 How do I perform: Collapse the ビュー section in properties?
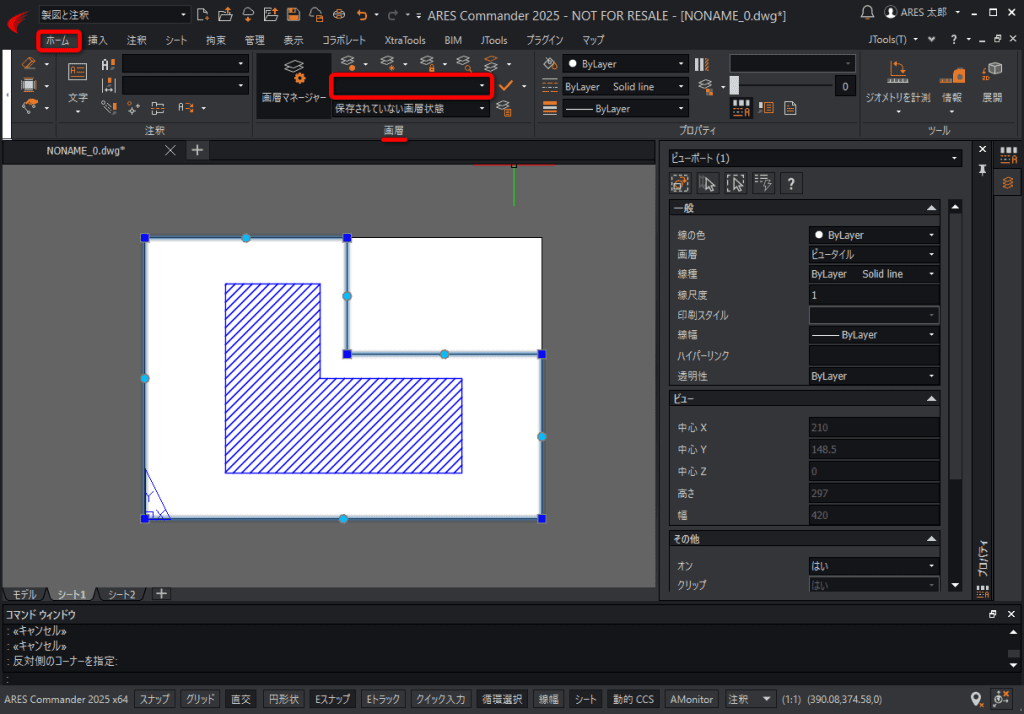(931, 398)
